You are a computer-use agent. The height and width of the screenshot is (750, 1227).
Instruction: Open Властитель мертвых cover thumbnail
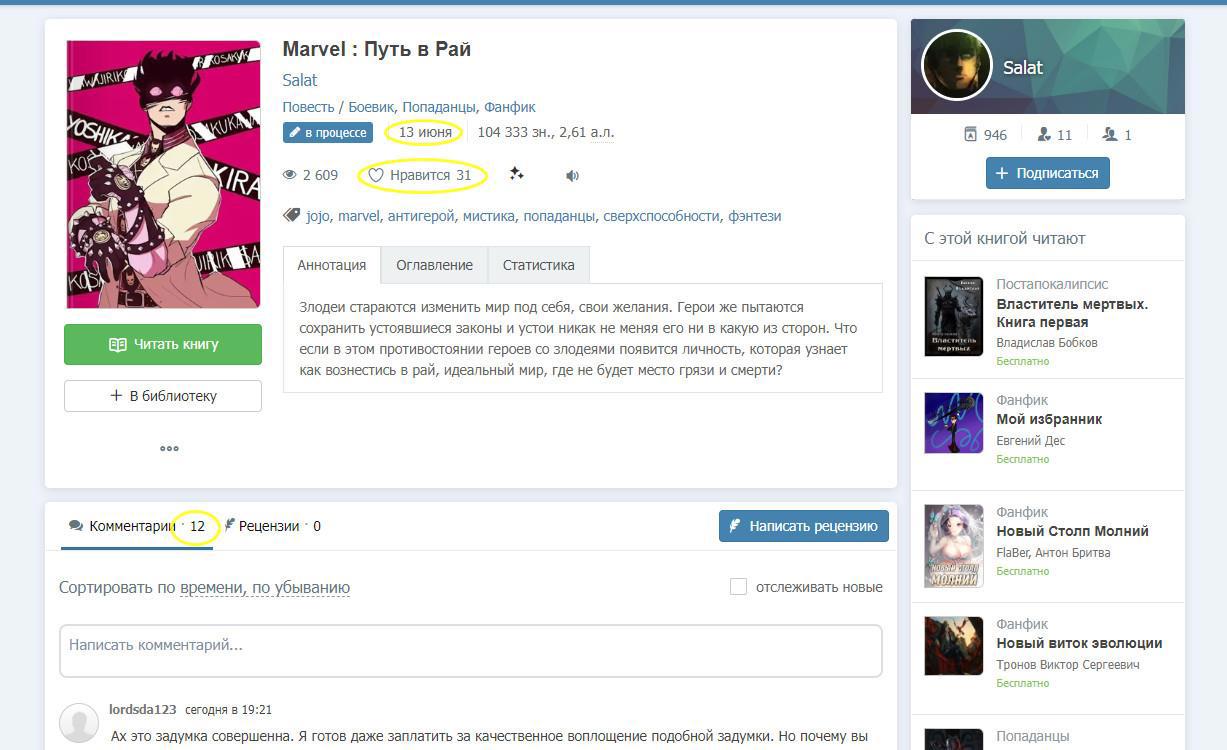point(954,316)
